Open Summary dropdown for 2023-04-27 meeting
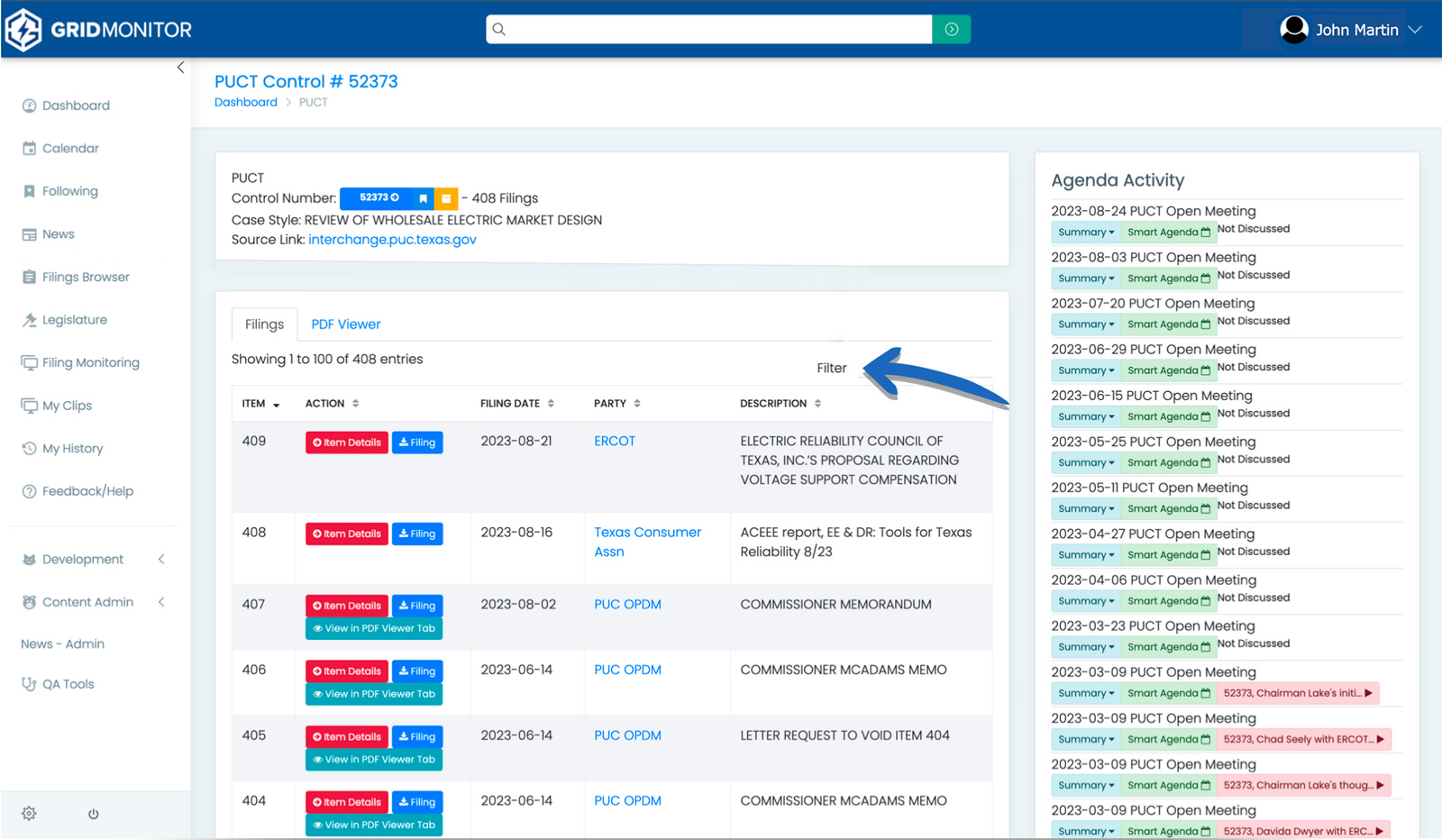The width and height of the screenshot is (1442, 840). tap(1086, 555)
